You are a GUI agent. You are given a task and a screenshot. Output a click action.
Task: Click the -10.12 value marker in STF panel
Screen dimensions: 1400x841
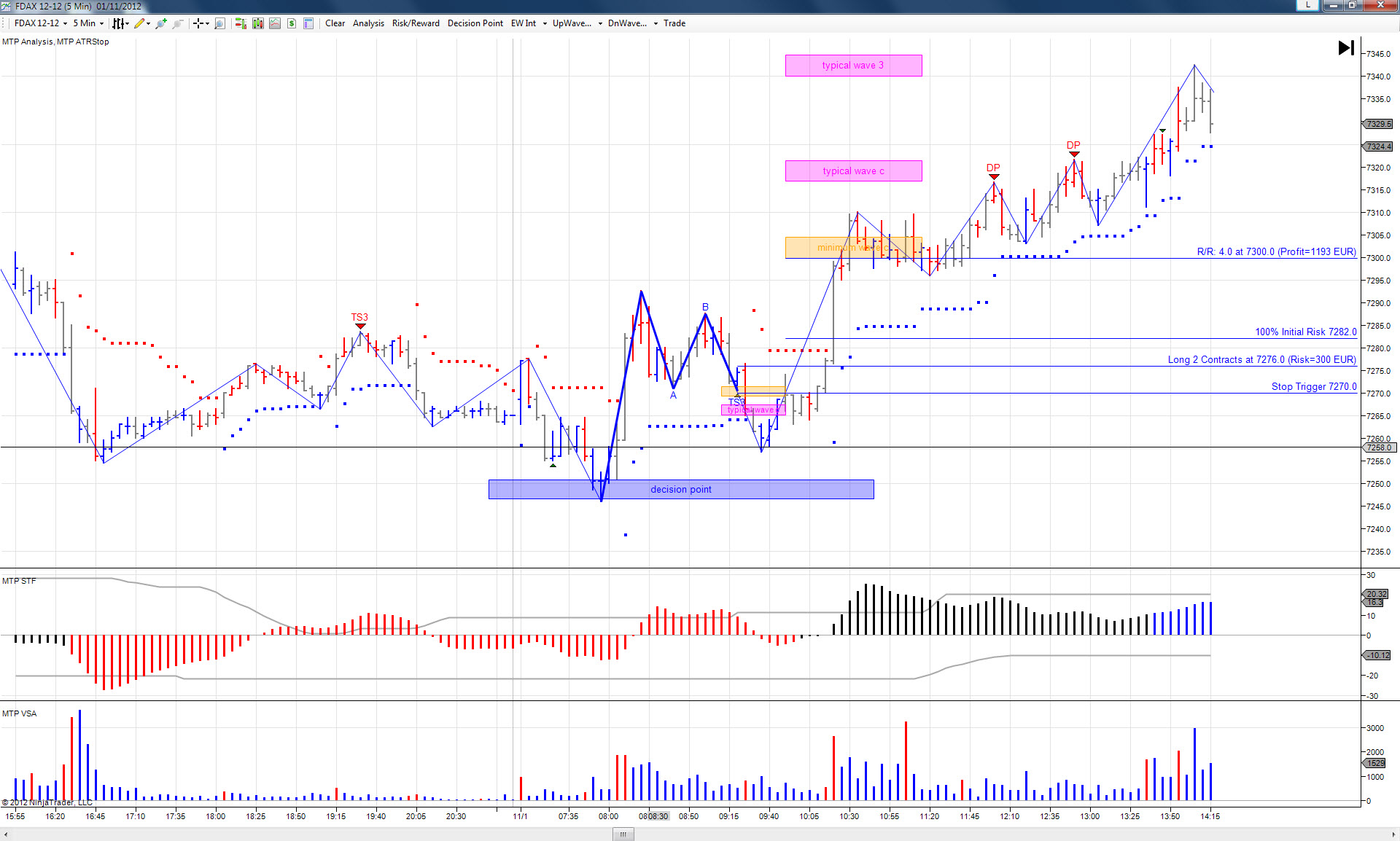pyautogui.click(x=1377, y=656)
